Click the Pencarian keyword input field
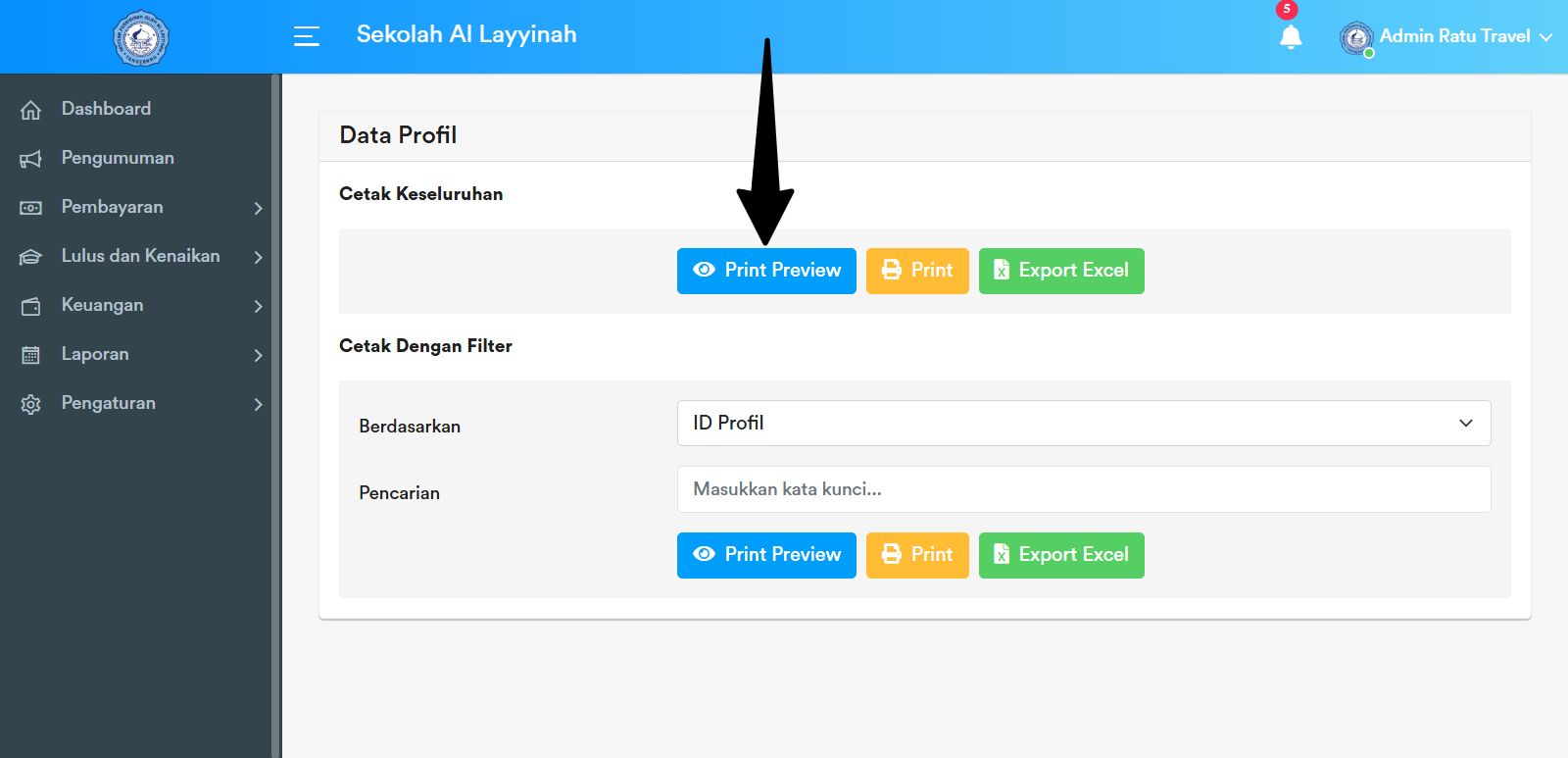Screen dimensions: 1568x758 [1083, 489]
